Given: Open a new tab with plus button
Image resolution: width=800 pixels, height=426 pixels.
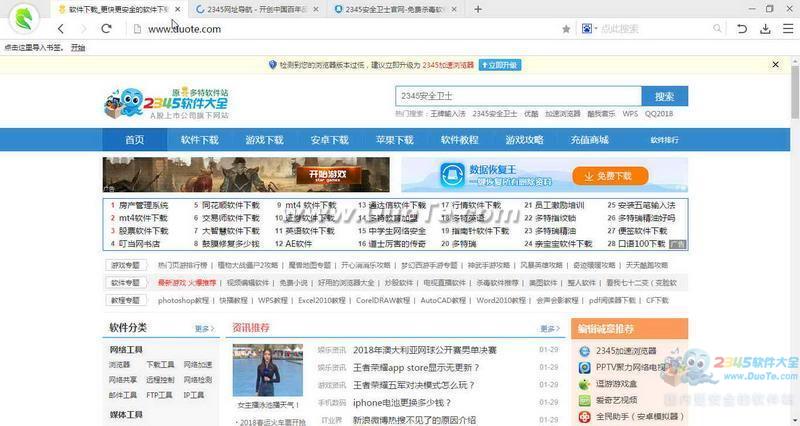Looking at the screenshot, I should pyautogui.click(x=478, y=9).
